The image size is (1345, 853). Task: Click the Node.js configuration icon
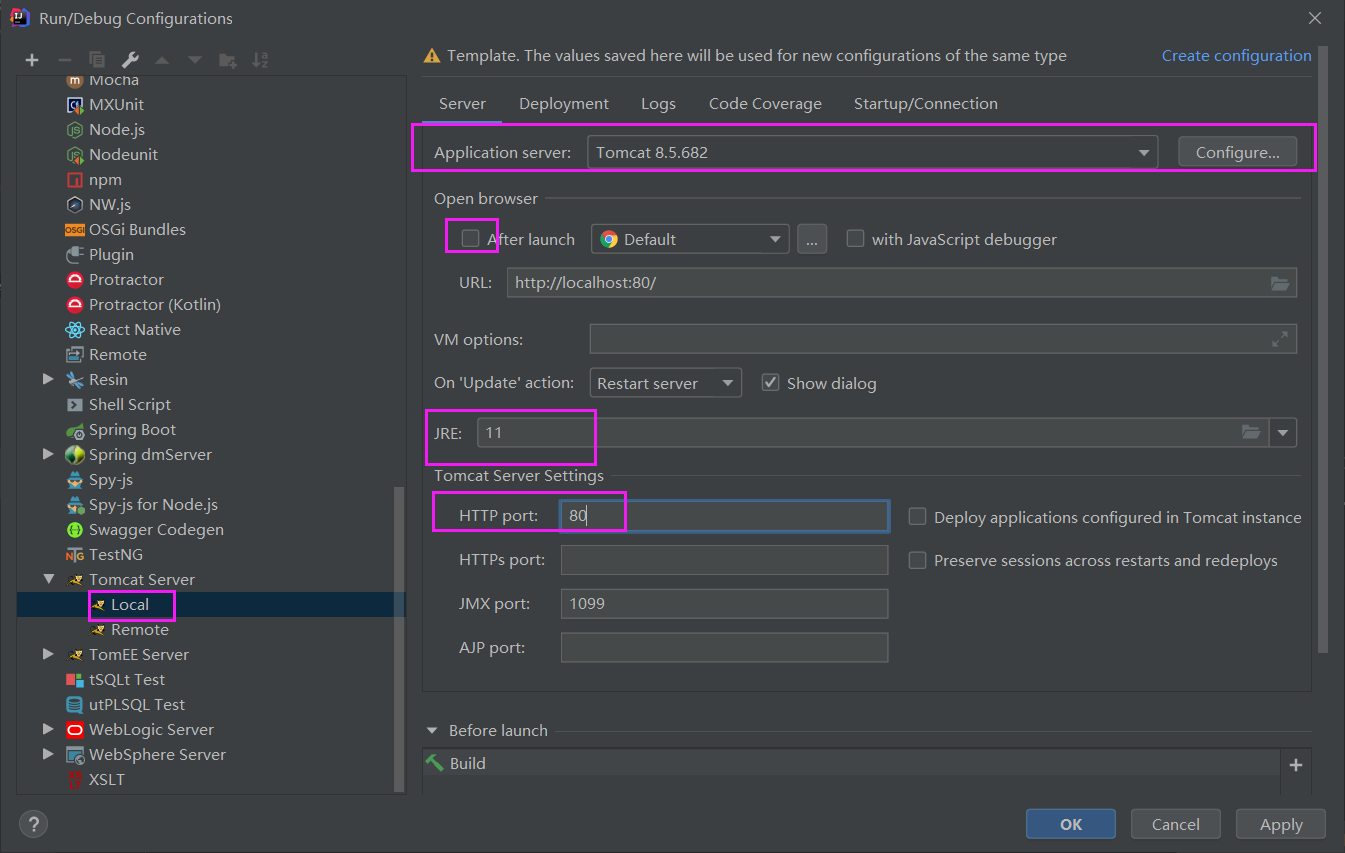pyautogui.click(x=74, y=130)
